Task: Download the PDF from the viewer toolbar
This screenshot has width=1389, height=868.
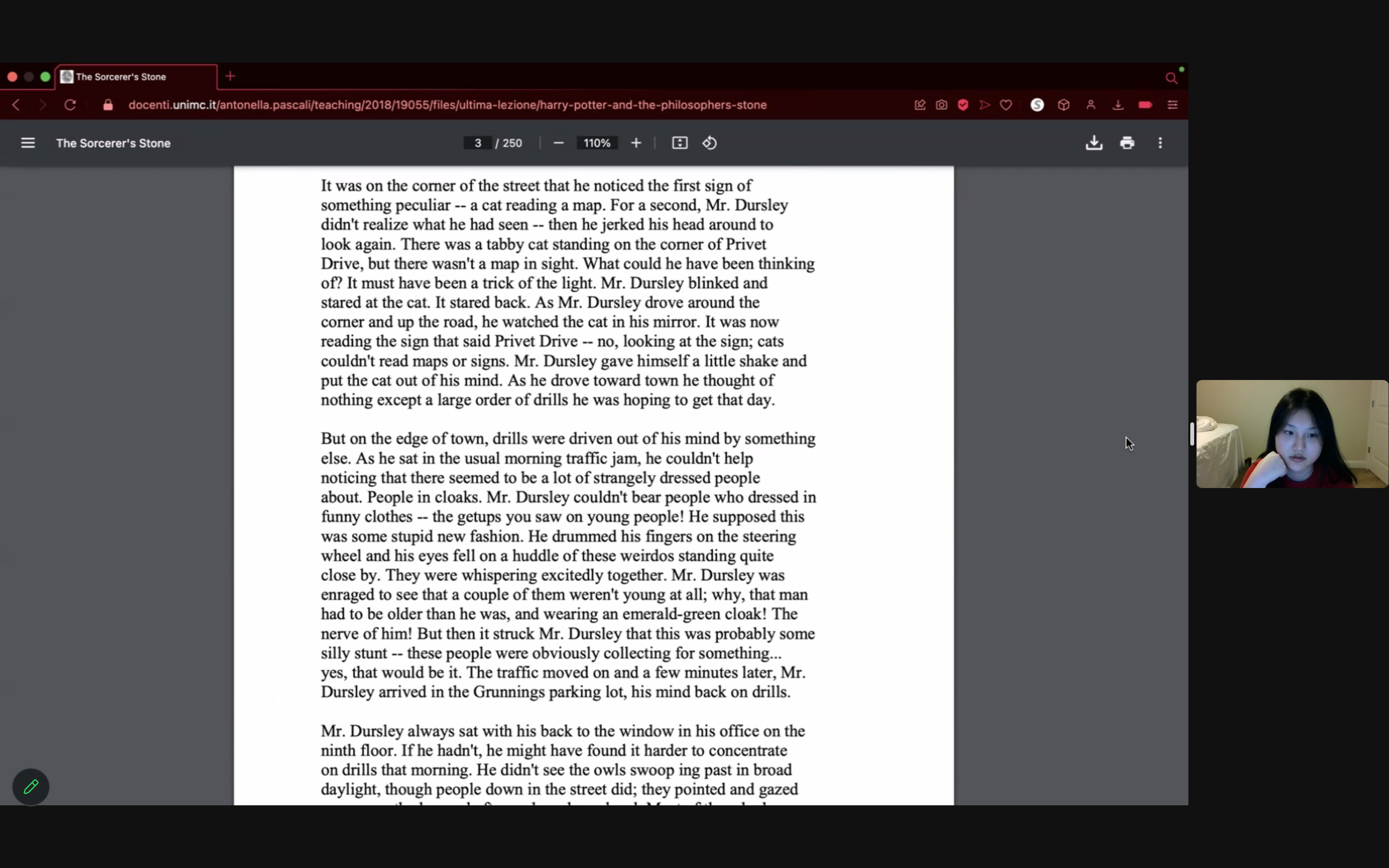Action: point(1094,143)
